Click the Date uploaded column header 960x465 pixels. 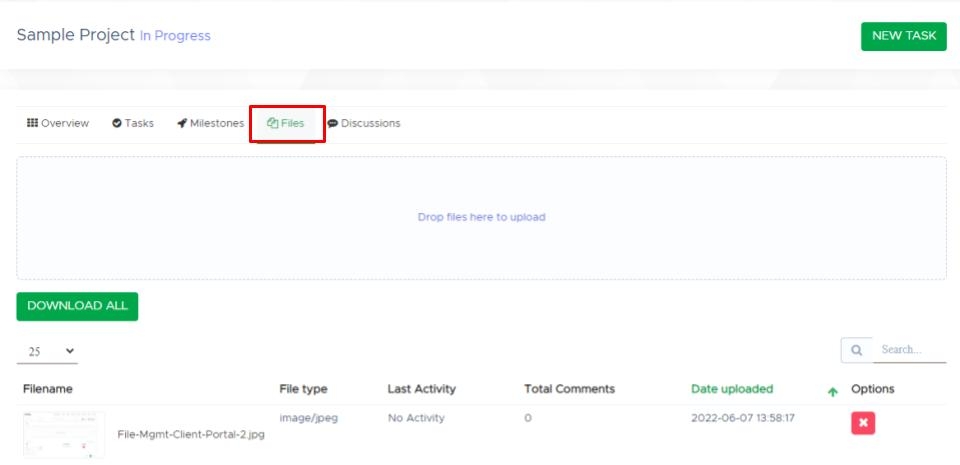pos(732,389)
